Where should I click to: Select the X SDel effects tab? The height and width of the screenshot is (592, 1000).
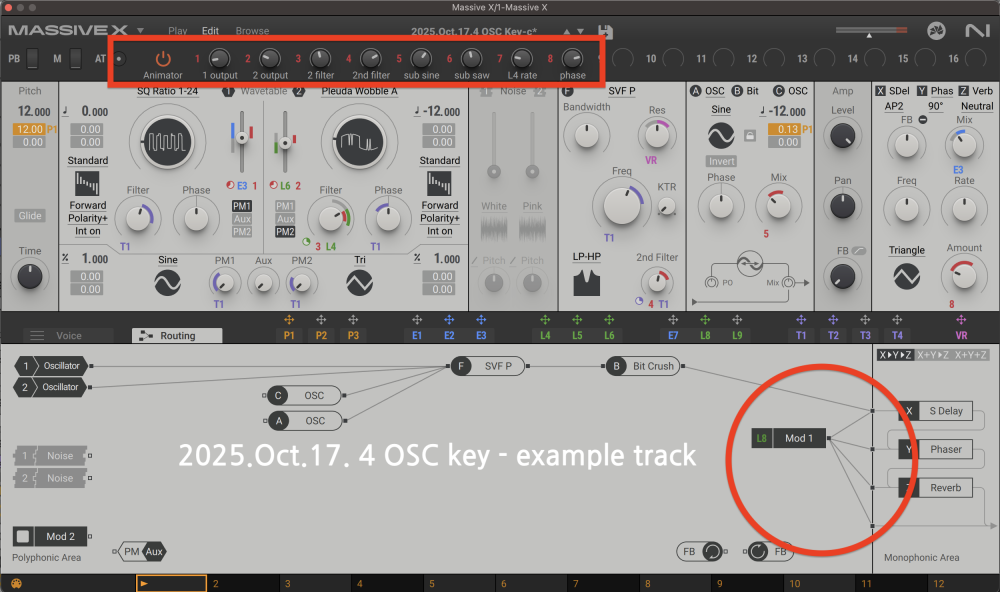click(x=892, y=91)
